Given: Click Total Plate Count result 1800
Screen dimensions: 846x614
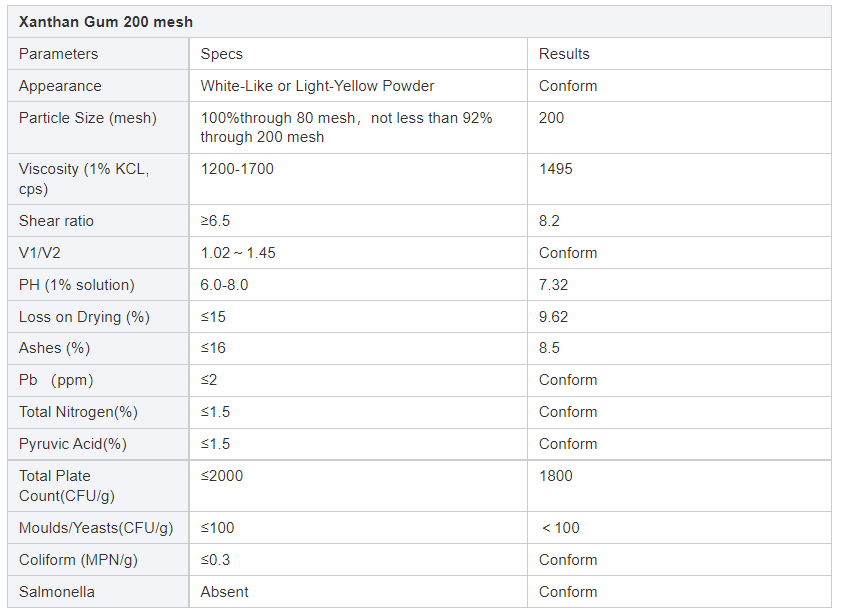Looking at the screenshot, I should pyautogui.click(x=556, y=476).
